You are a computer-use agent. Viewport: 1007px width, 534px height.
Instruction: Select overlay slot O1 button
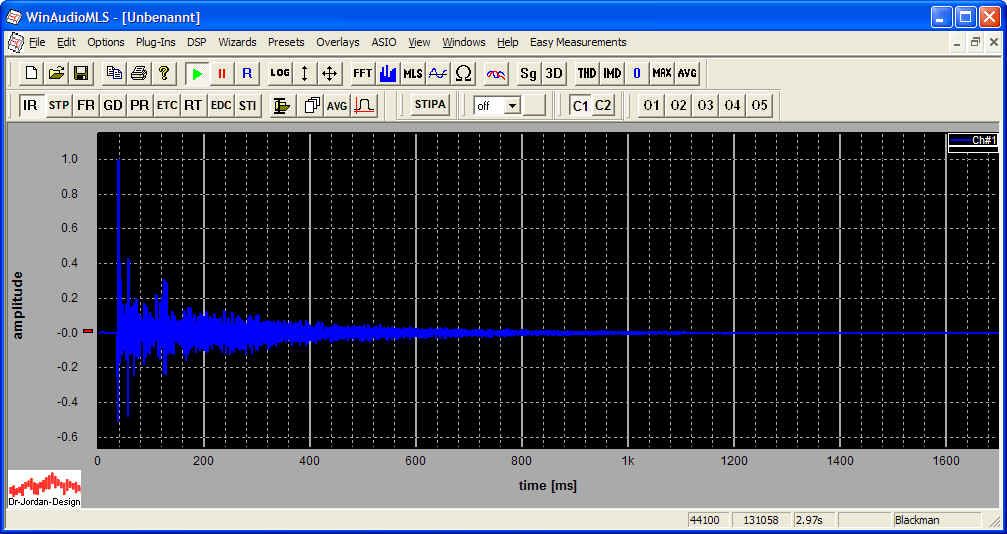click(652, 105)
